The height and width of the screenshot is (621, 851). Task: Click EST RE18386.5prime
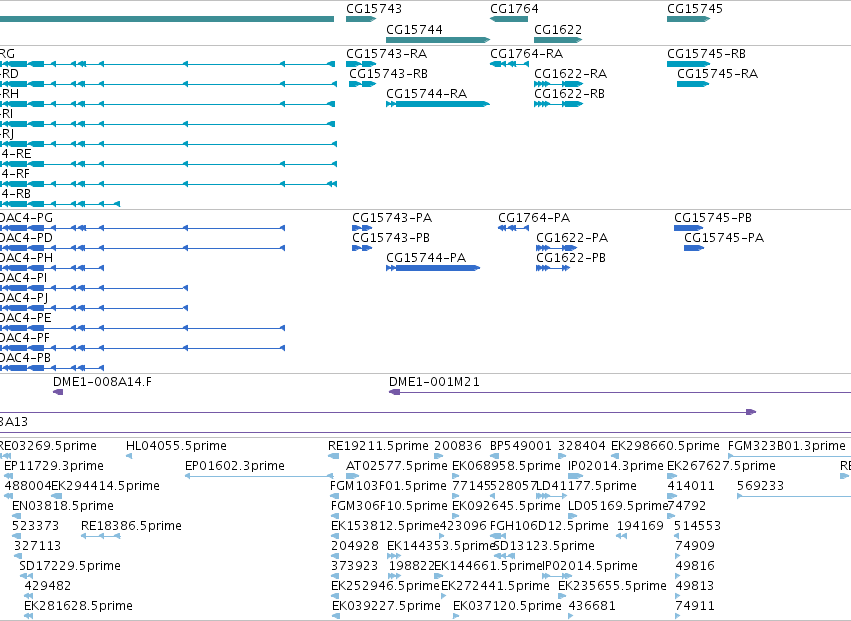coord(131,527)
